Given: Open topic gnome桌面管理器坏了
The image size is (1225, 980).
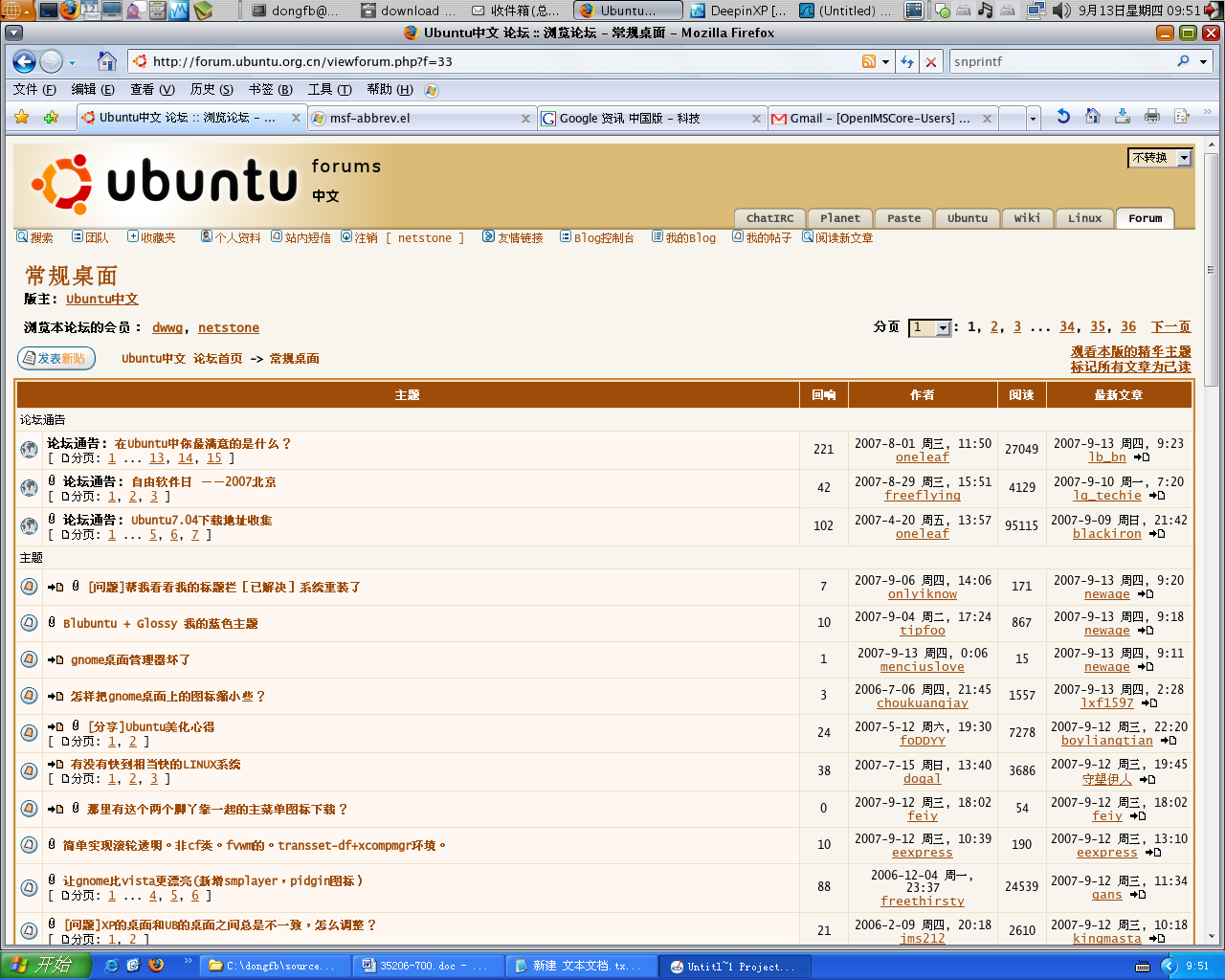Looking at the screenshot, I should tap(130, 659).
